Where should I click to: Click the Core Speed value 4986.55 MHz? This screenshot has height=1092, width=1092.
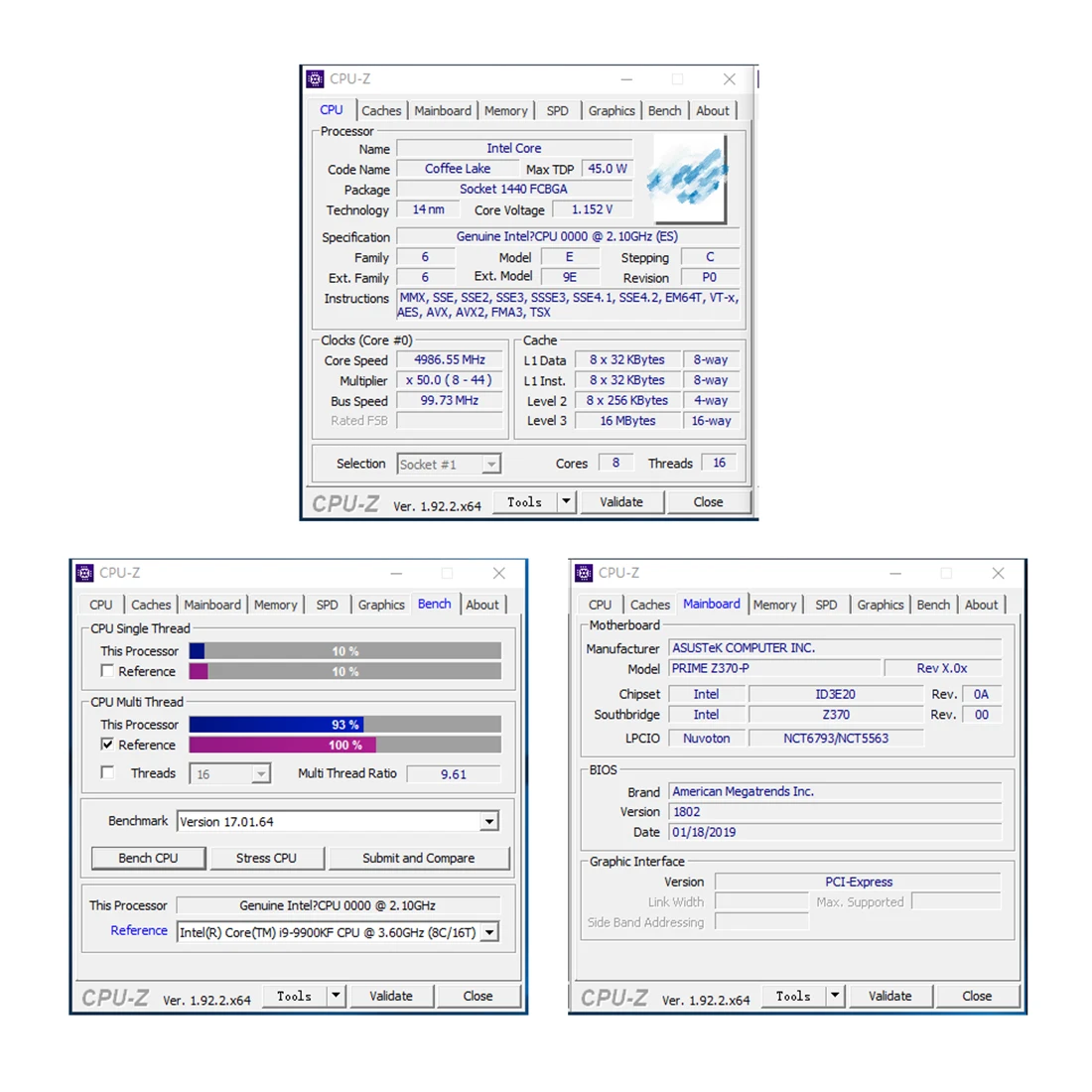click(449, 359)
